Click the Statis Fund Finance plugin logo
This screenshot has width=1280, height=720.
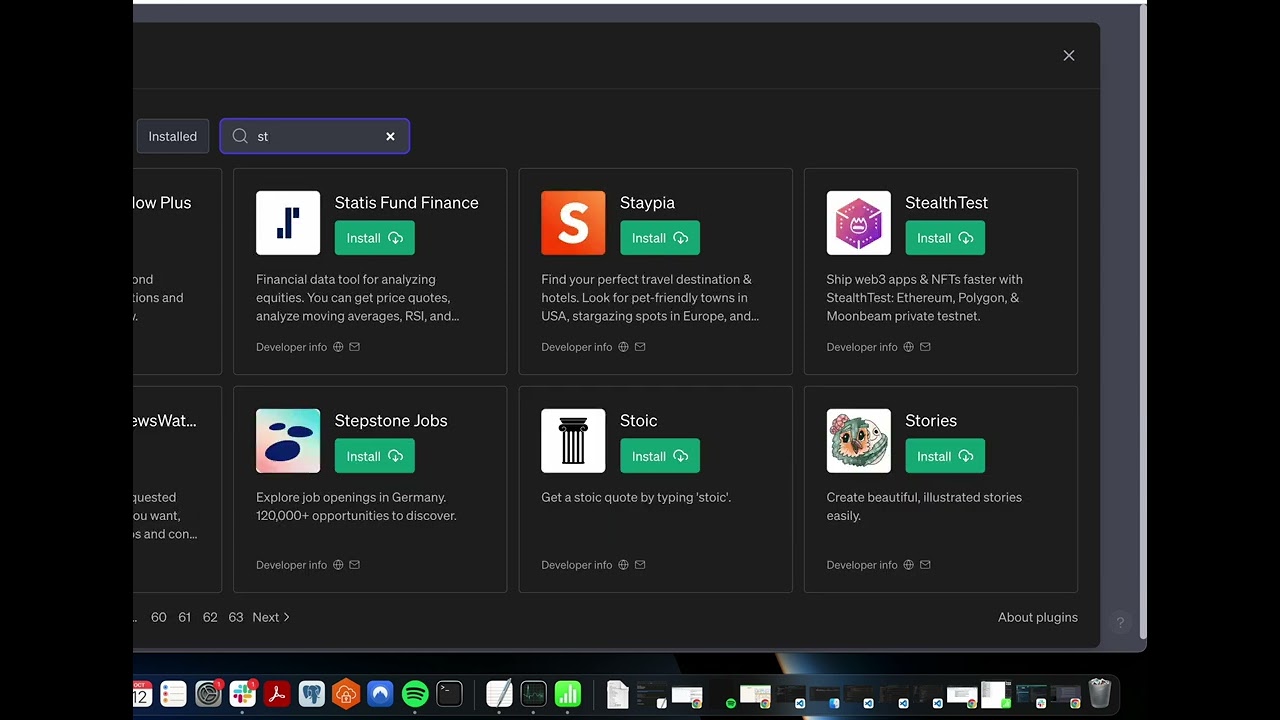pyautogui.click(x=288, y=223)
